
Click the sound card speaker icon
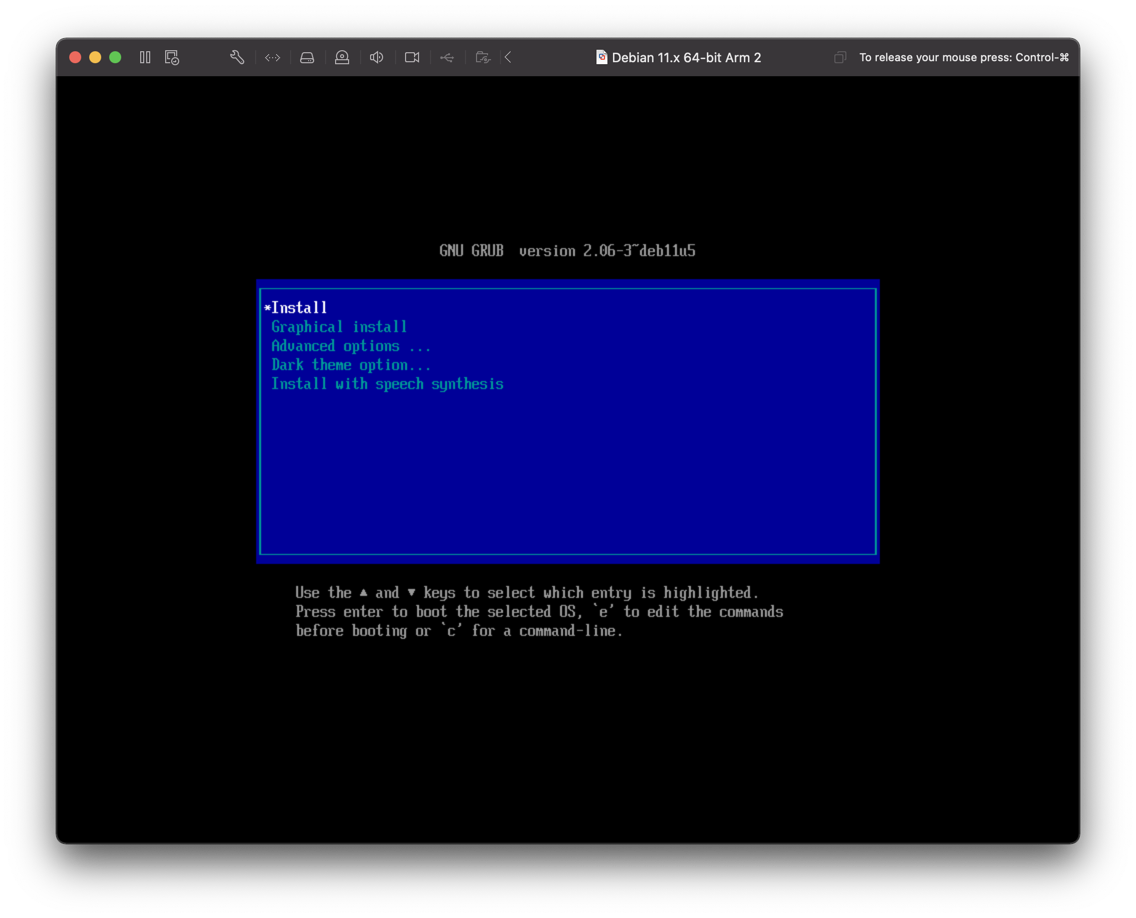pos(377,57)
